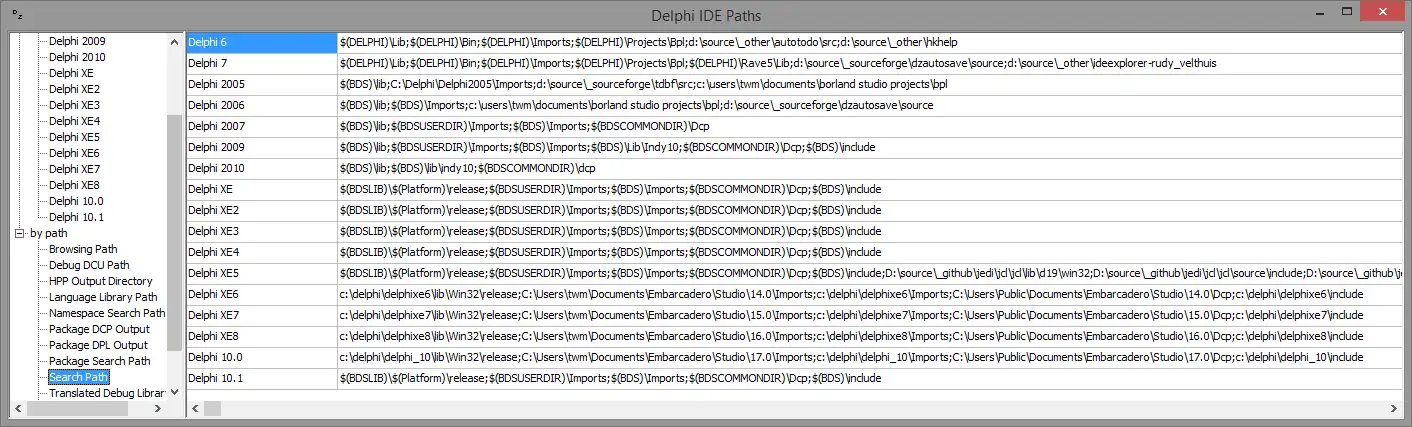Select Delphi XE in the tree
The width and height of the screenshot is (1412, 427).
tap(71, 73)
